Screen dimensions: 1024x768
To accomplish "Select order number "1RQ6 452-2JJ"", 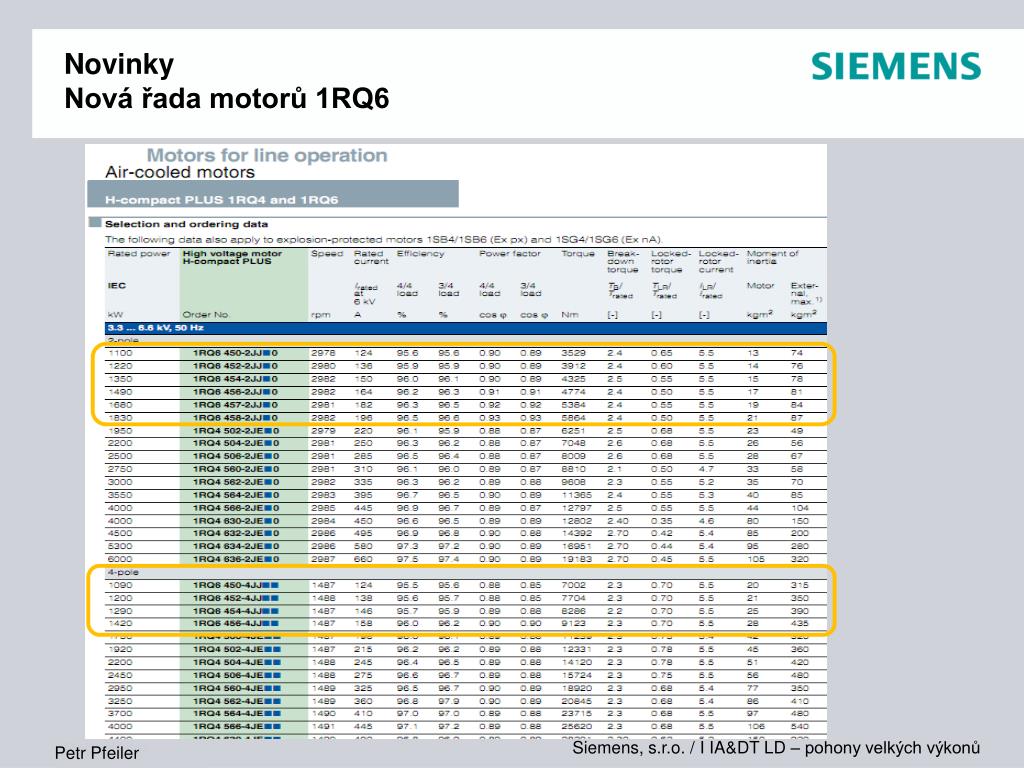I will tap(236, 366).
